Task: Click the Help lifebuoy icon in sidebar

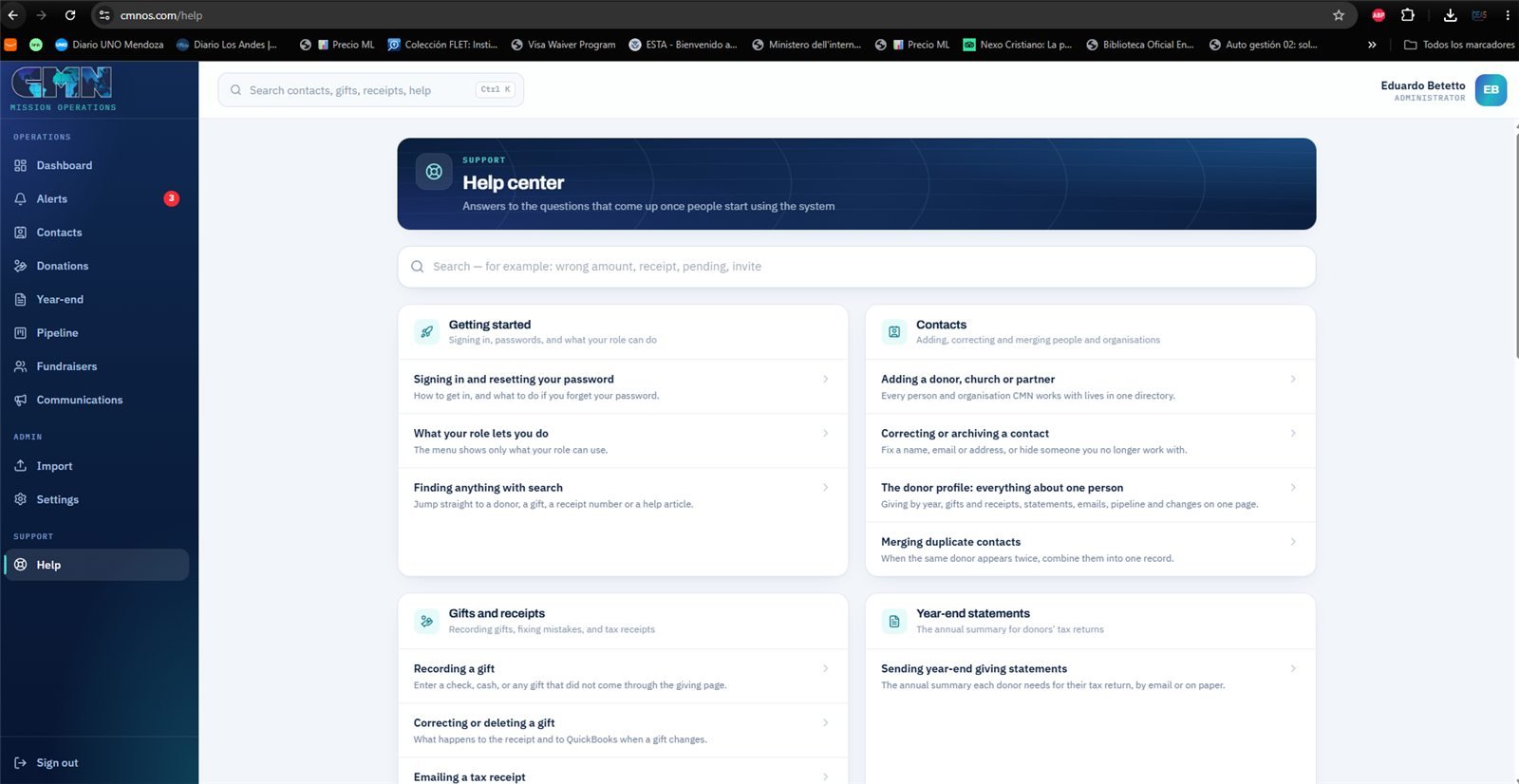Action: click(x=21, y=565)
